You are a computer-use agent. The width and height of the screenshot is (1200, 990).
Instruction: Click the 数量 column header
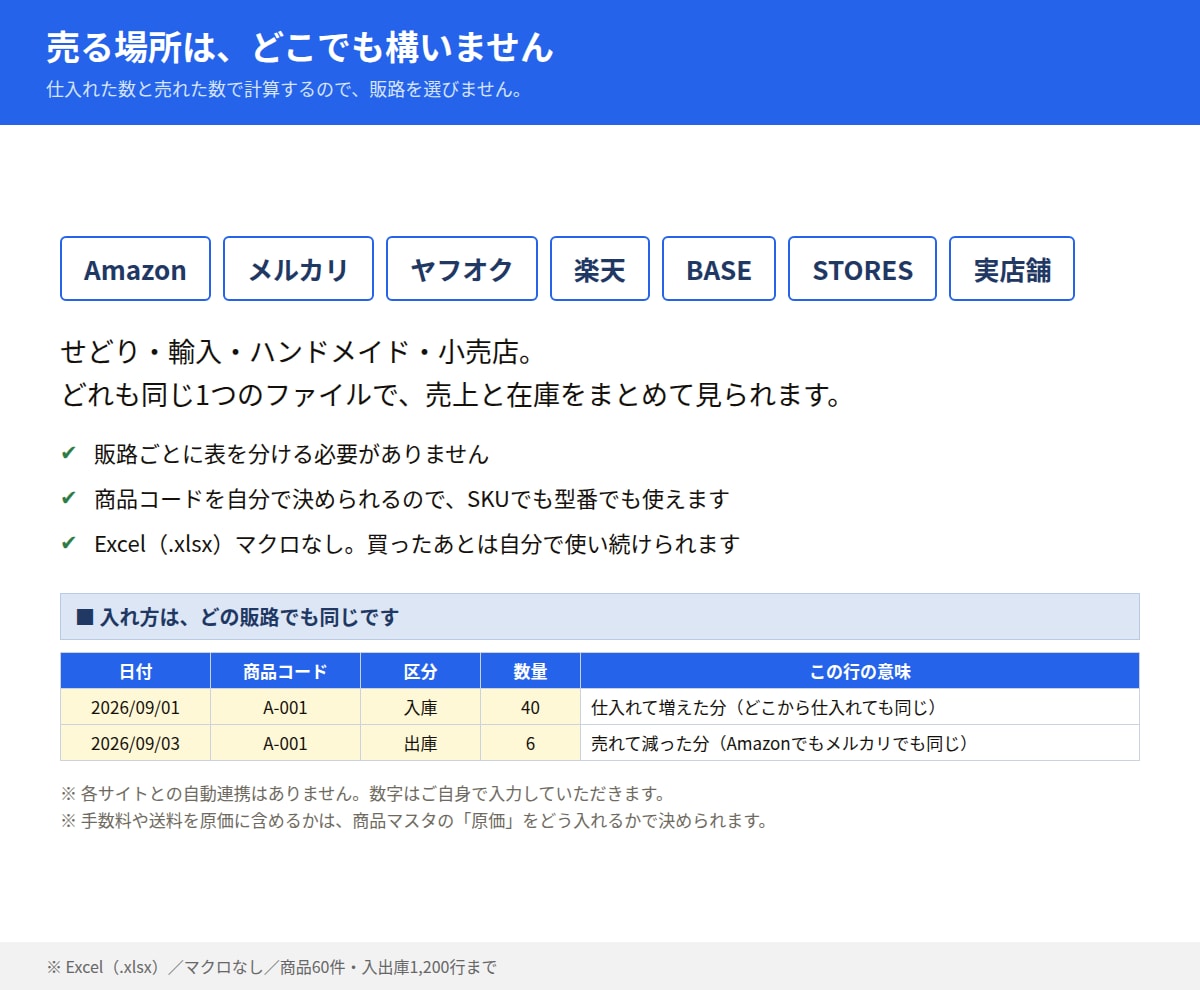click(x=530, y=671)
